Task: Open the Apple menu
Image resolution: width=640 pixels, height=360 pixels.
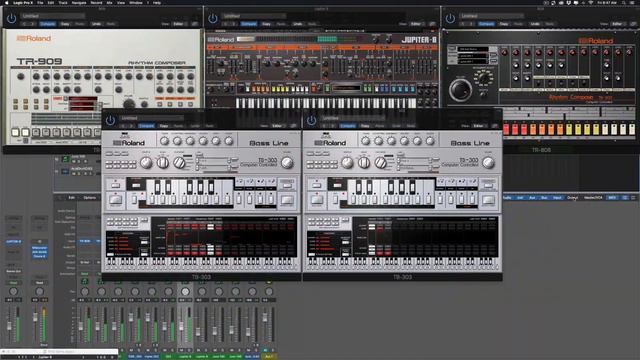Action: [6, 2]
